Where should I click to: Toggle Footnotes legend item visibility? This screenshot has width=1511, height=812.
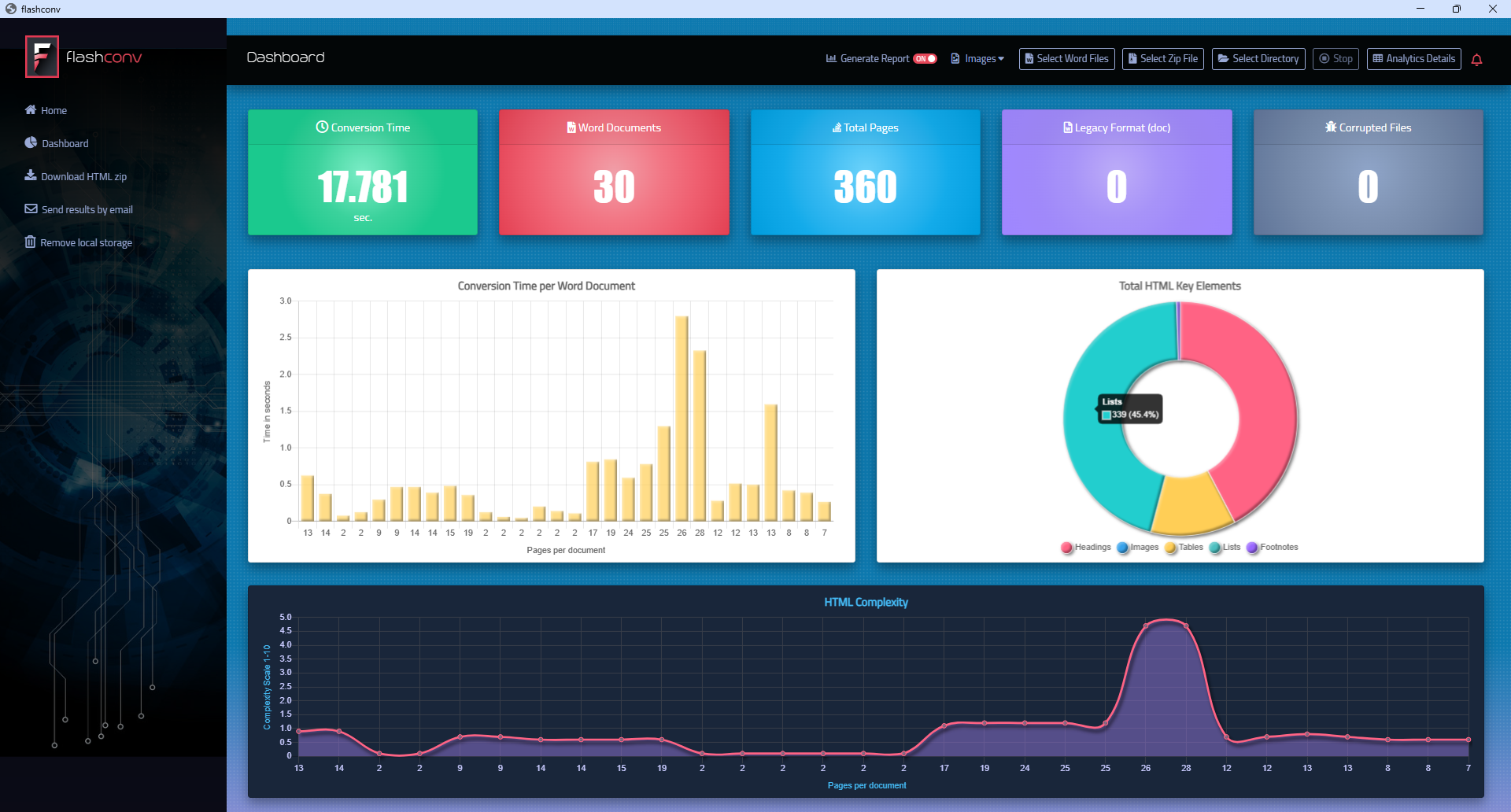coord(1272,548)
